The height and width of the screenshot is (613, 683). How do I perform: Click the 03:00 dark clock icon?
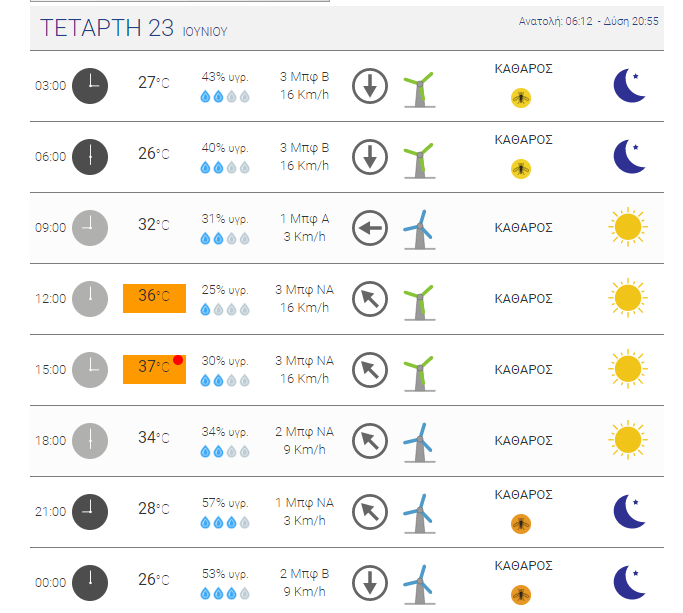click(x=90, y=86)
